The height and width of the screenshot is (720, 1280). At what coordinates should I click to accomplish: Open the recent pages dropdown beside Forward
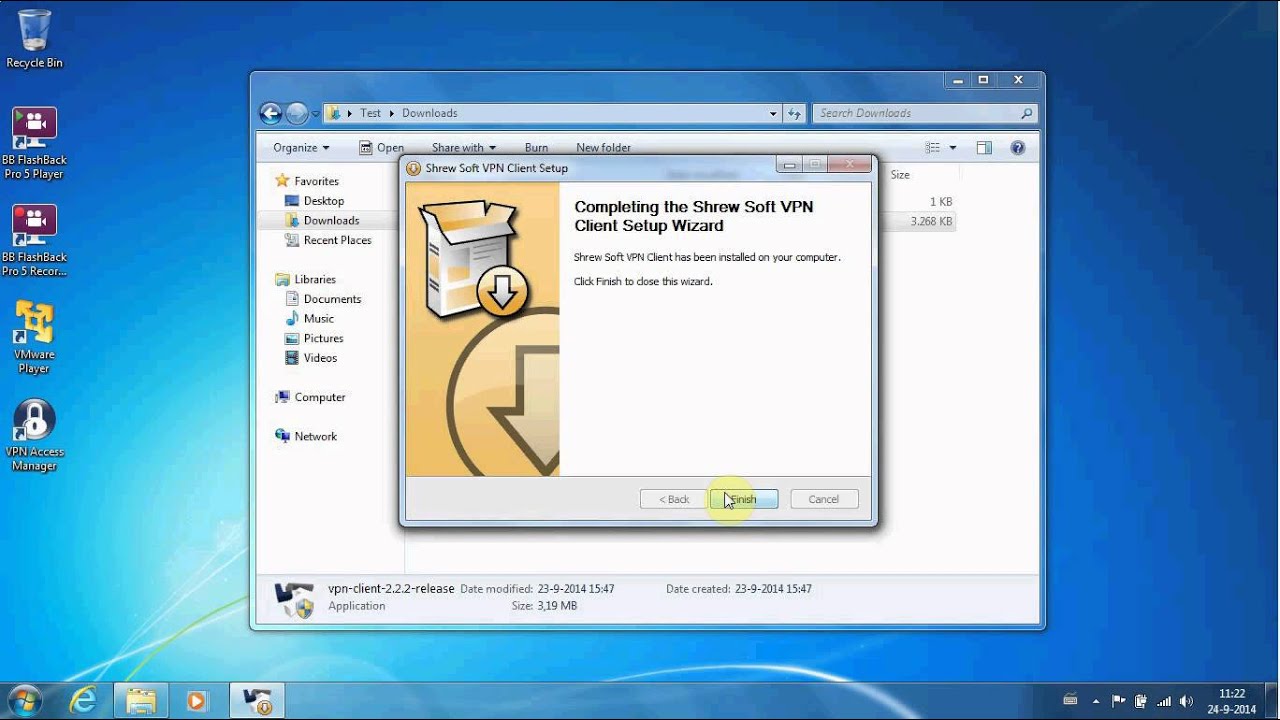click(x=315, y=114)
